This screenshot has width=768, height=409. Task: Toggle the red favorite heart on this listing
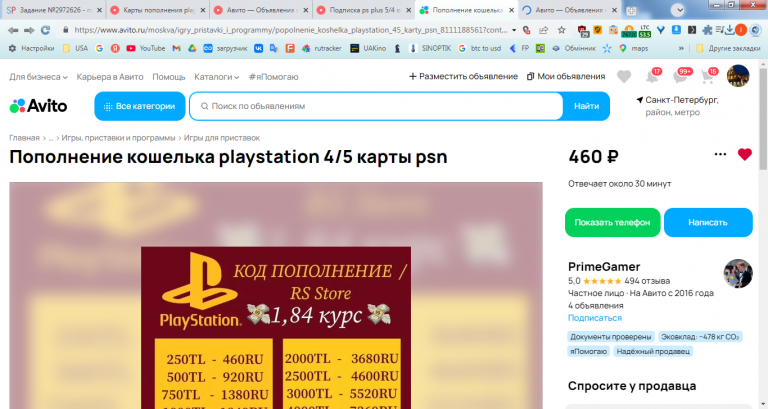coord(744,154)
